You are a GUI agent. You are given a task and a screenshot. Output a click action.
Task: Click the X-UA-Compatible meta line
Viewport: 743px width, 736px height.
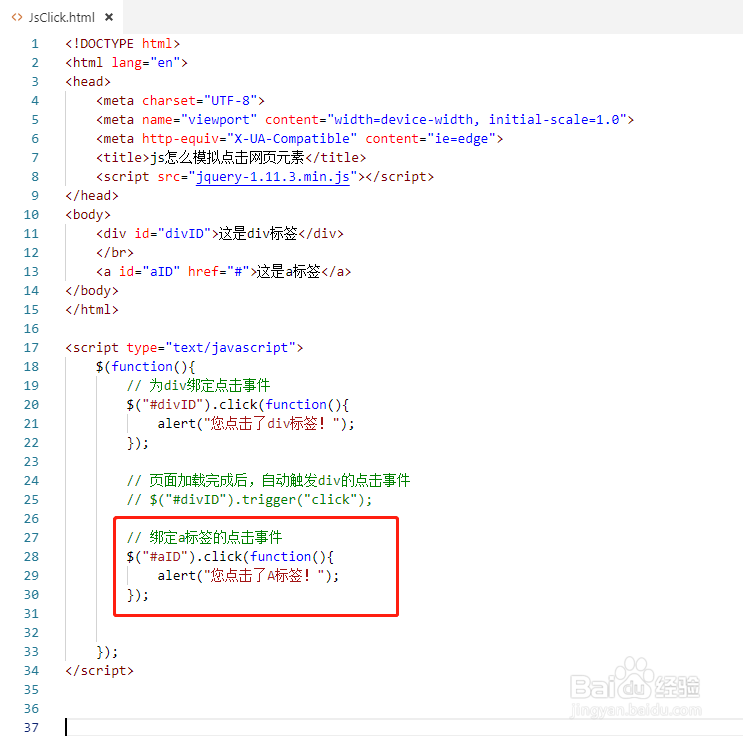pyautogui.click(x=299, y=139)
